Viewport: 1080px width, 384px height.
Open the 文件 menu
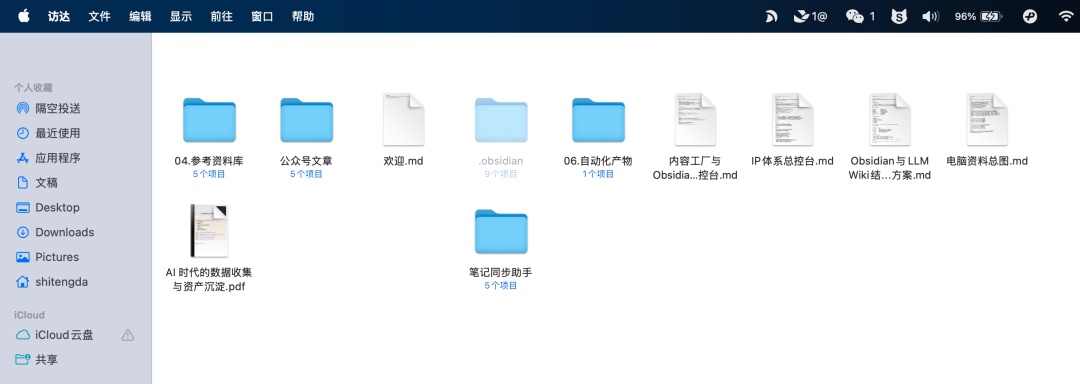[x=99, y=17]
